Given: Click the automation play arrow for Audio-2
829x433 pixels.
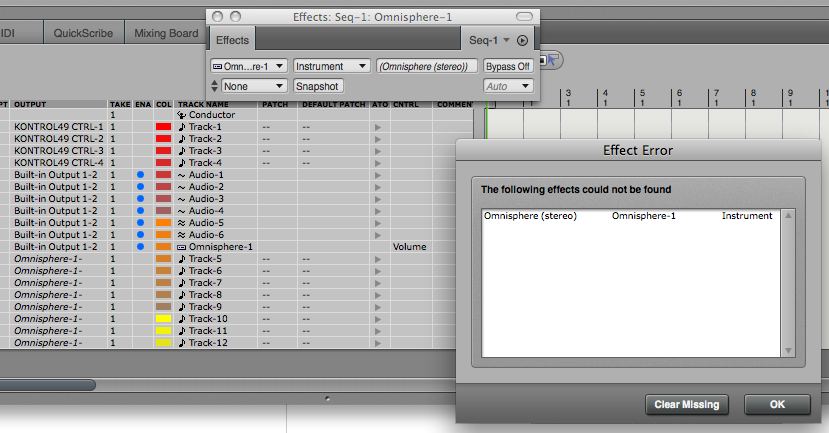Looking at the screenshot, I should (x=377, y=187).
